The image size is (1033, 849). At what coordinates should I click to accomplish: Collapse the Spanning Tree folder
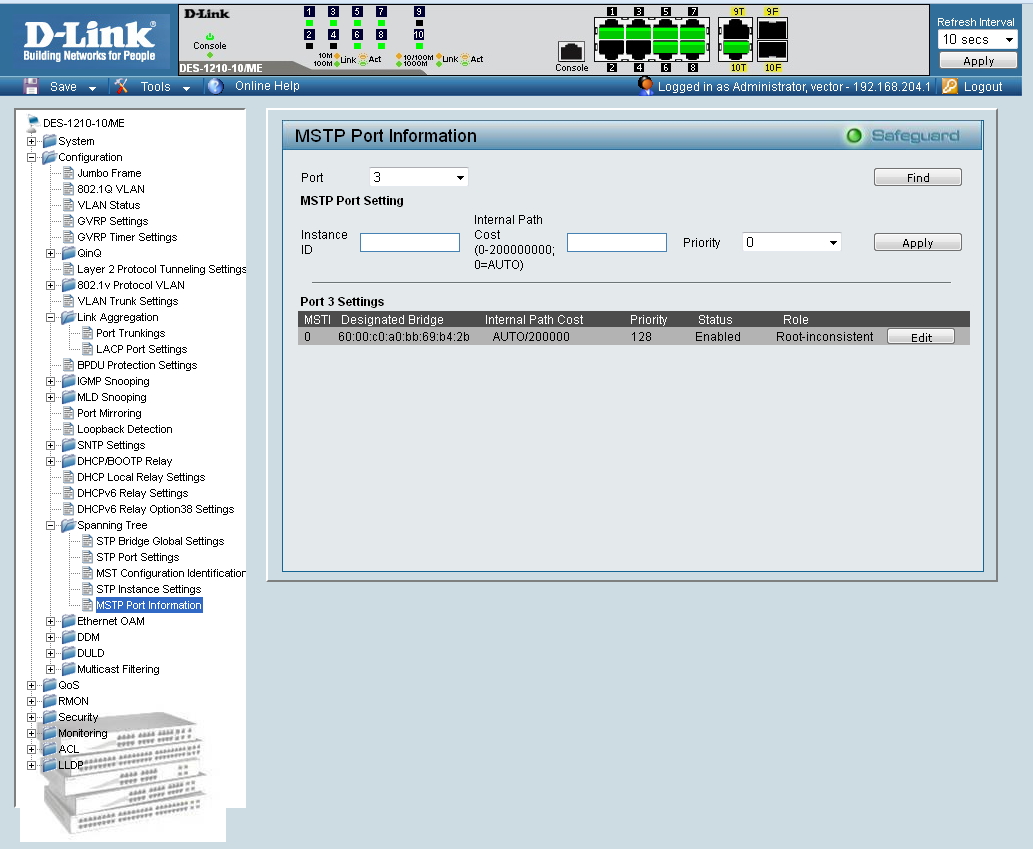(51, 526)
